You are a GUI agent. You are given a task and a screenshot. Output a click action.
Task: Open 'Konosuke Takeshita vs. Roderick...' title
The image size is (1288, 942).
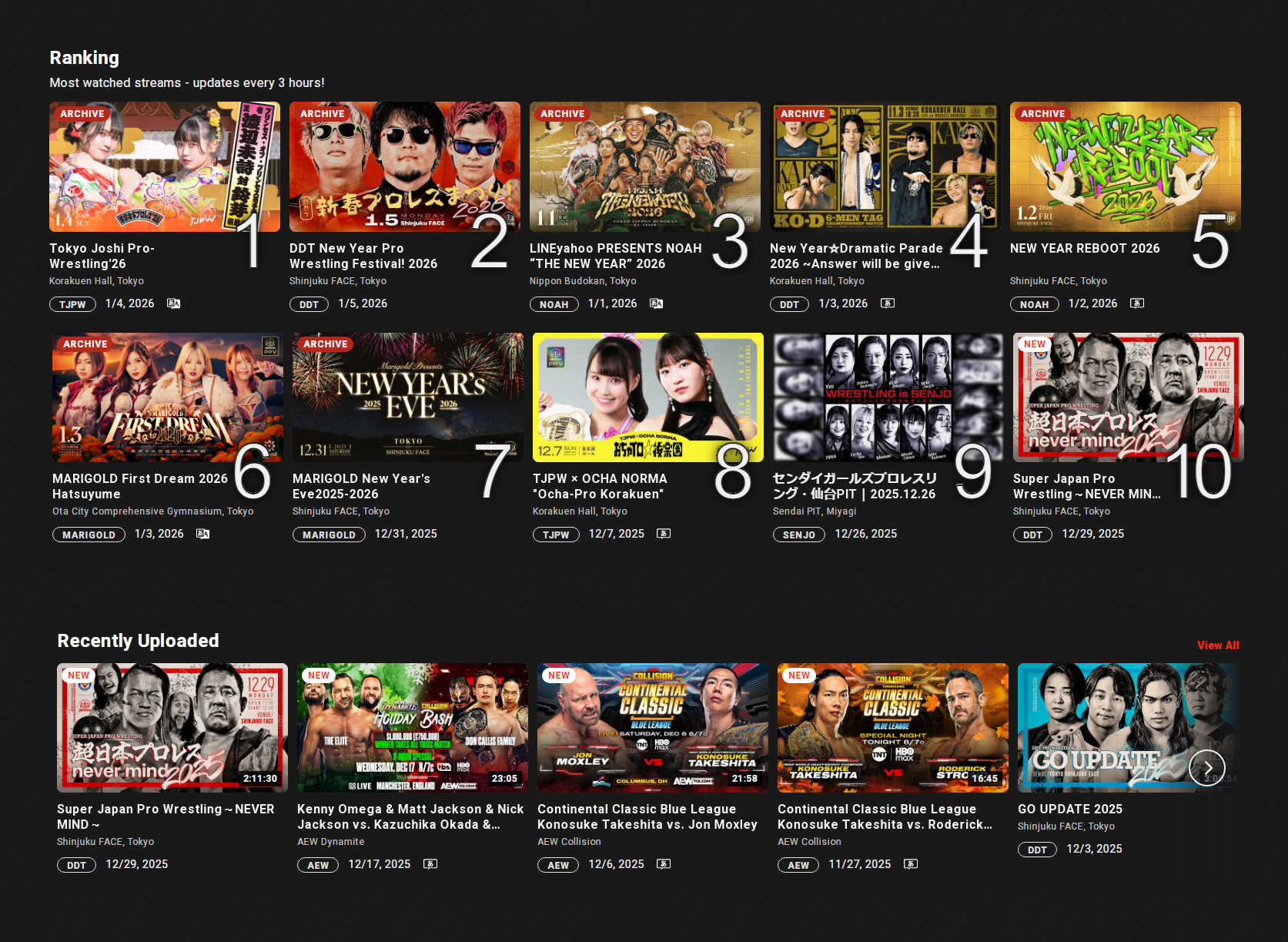tap(885, 816)
